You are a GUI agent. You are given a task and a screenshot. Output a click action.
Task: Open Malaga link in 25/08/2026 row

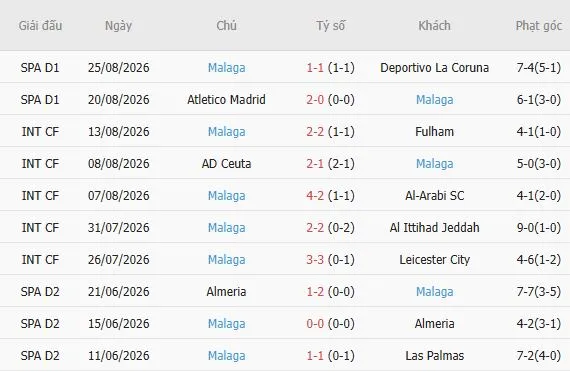(226, 68)
